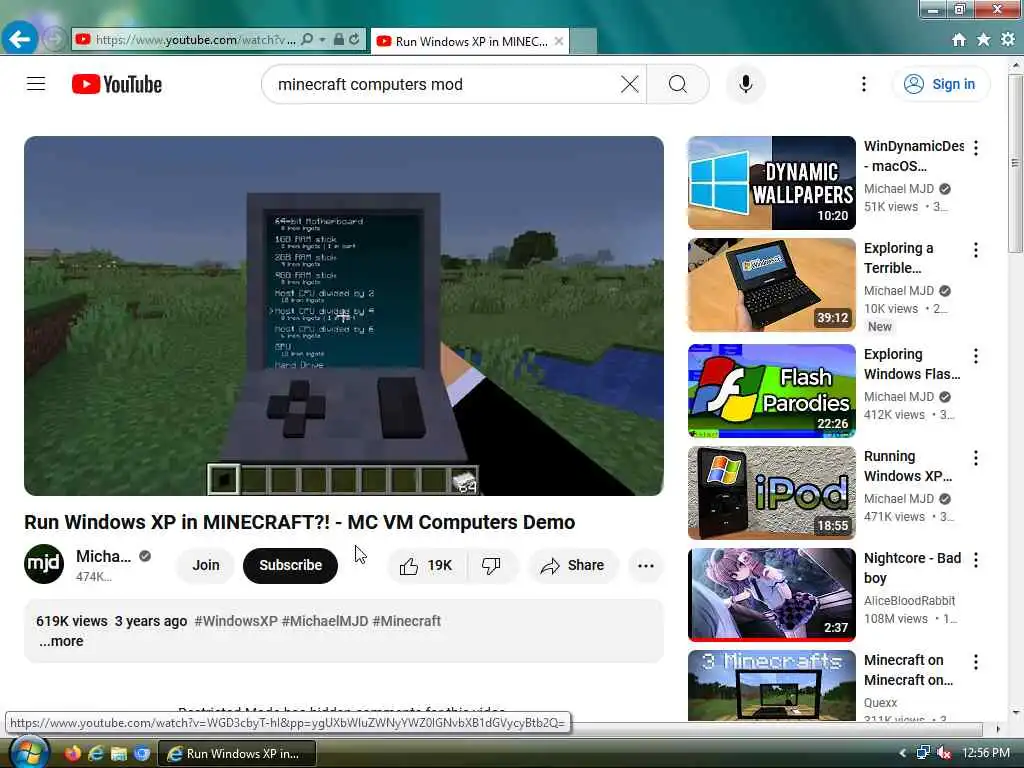Open browser Tools gear icon
This screenshot has width=1024, height=768.
[1008, 40]
